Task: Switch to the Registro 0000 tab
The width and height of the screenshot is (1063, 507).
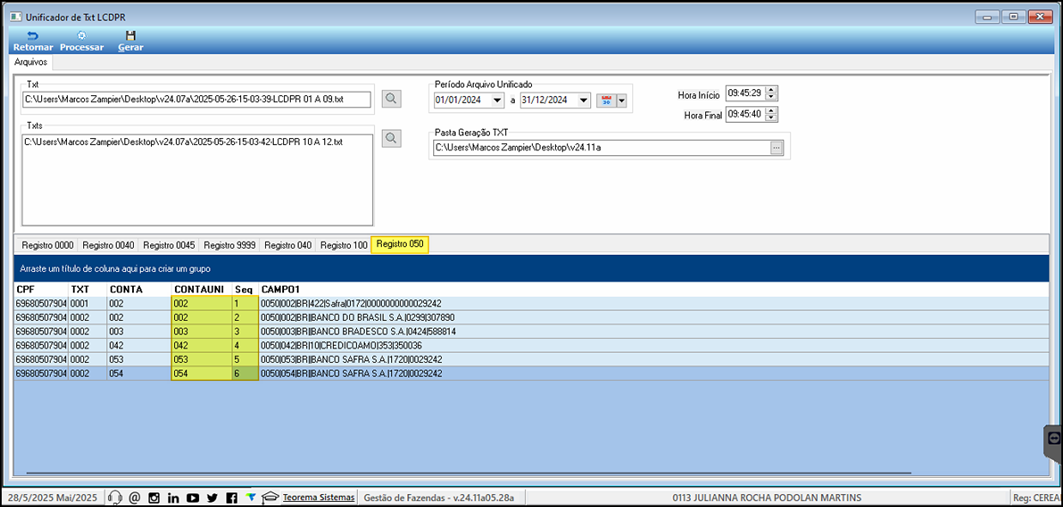Action: point(46,245)
